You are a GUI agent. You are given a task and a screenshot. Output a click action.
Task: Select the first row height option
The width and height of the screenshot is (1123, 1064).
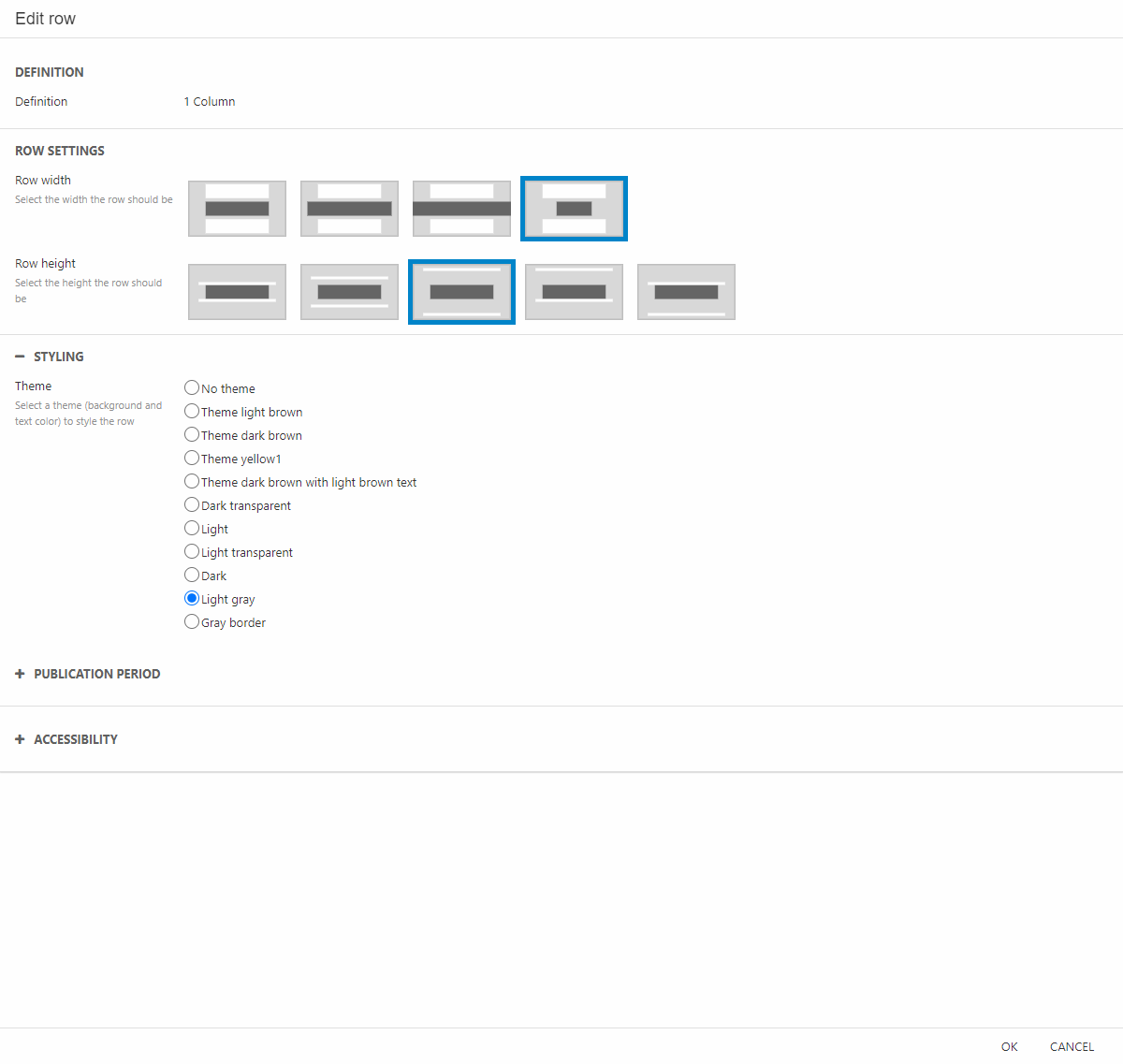click(237, 292)
